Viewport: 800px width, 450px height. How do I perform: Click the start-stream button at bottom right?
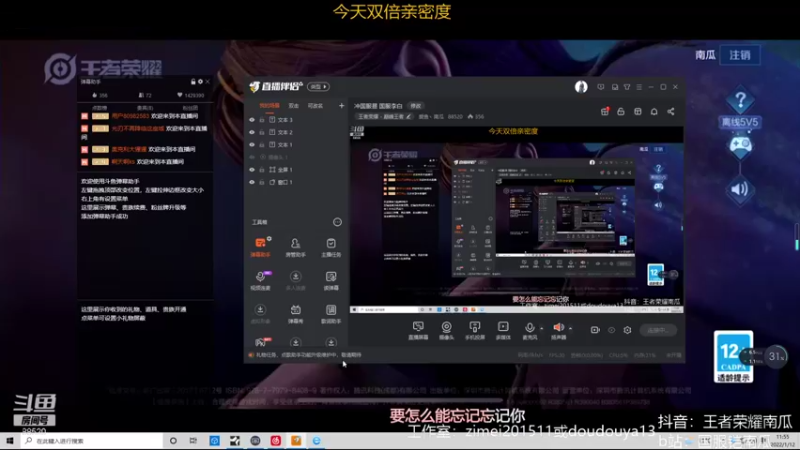658,330
